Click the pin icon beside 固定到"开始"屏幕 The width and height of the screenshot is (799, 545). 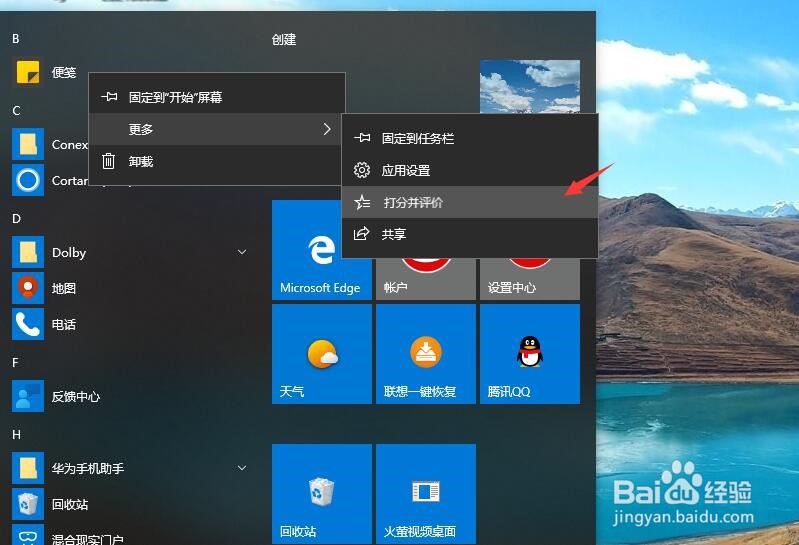tap(109, 96)
